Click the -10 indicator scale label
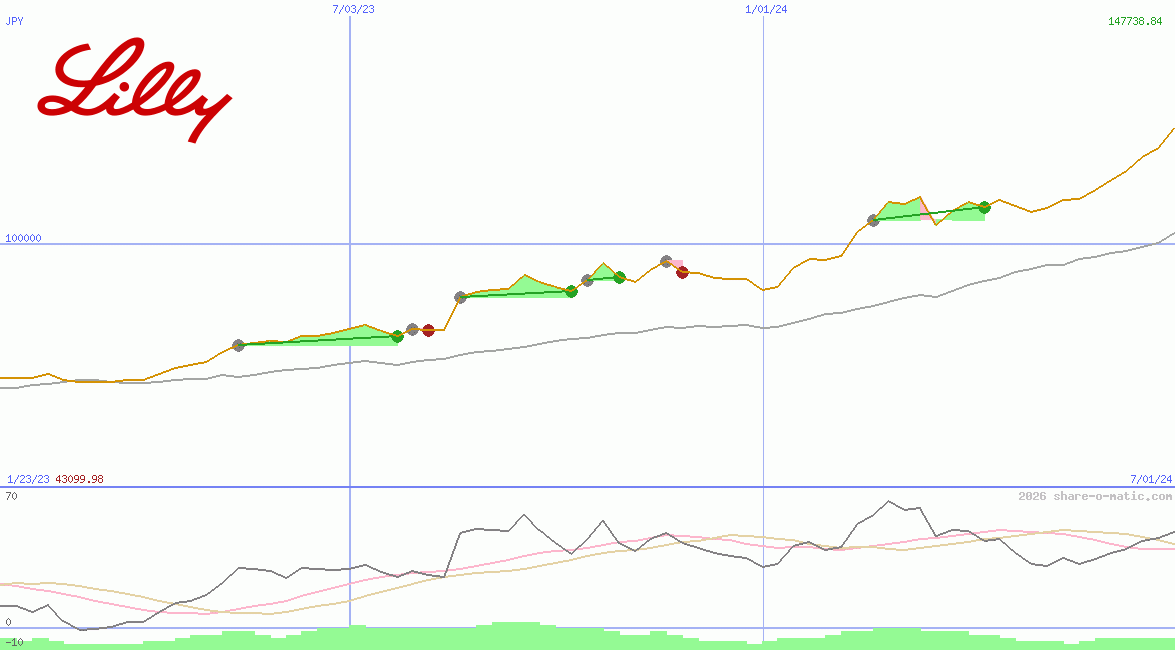The image size is (1175, 650). pos(14,641)
